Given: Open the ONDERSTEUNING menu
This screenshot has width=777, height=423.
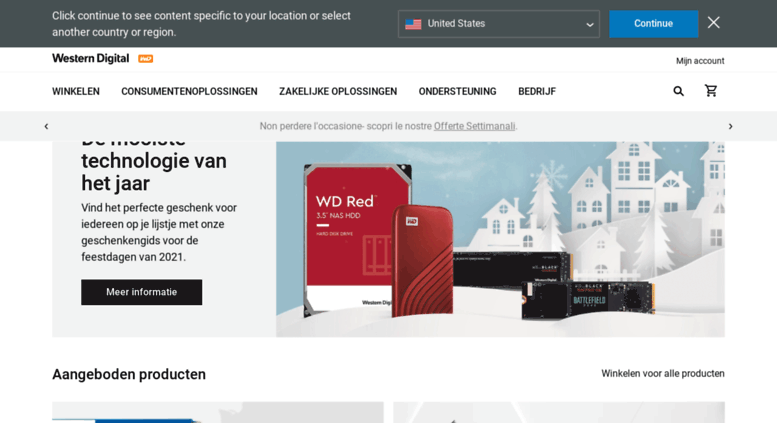Looking at the screenshot, I should [457, 92].
